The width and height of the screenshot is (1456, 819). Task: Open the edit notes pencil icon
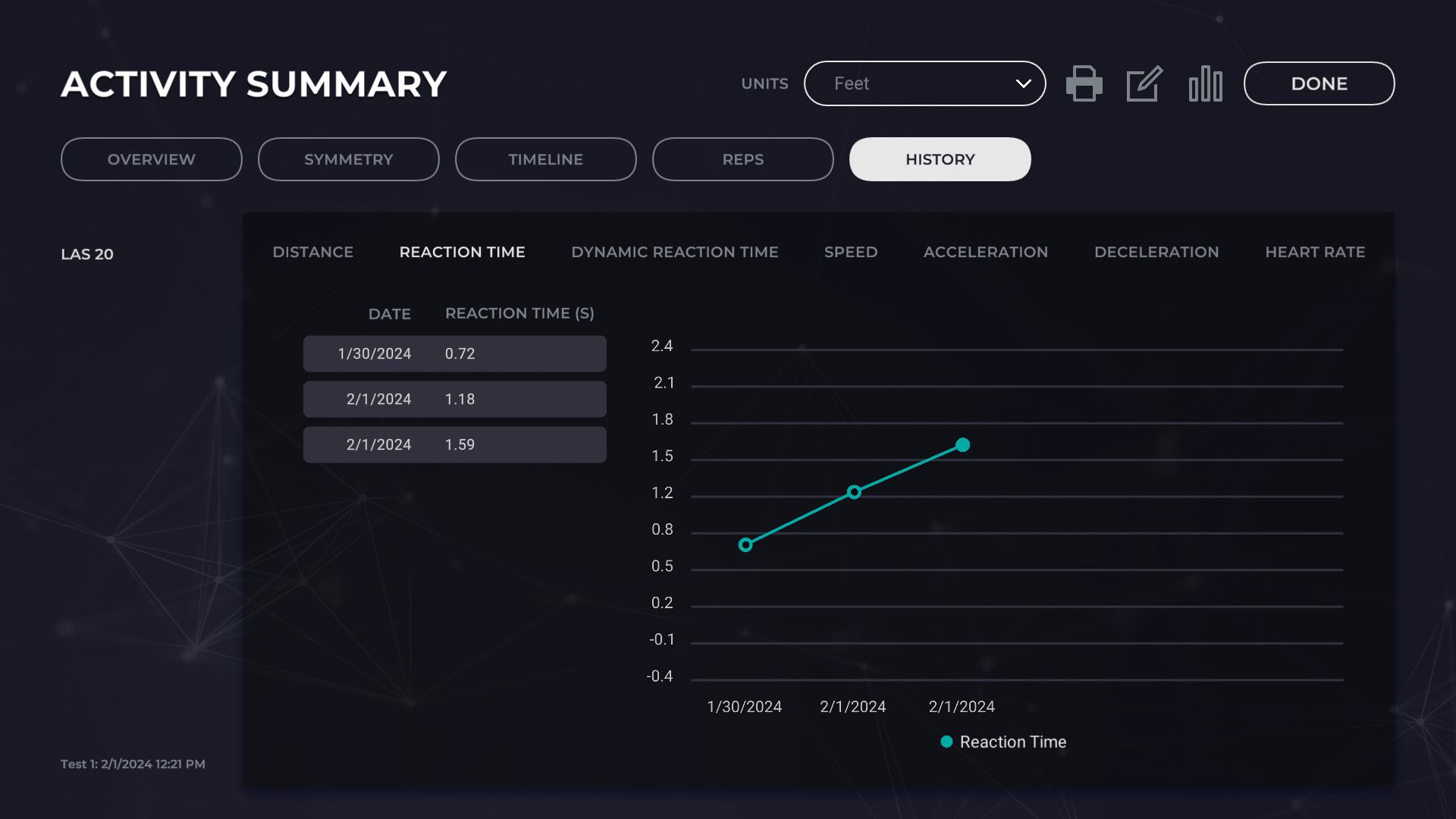[1144, 83]
